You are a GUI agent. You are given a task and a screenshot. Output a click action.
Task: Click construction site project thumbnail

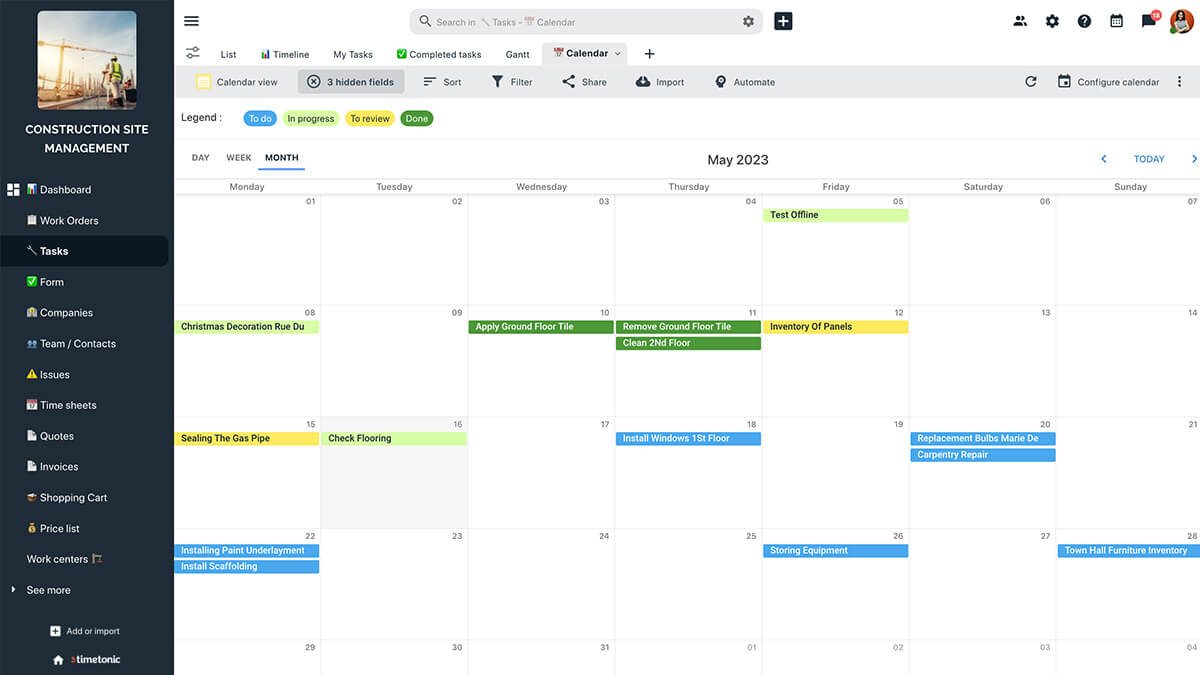87,60
